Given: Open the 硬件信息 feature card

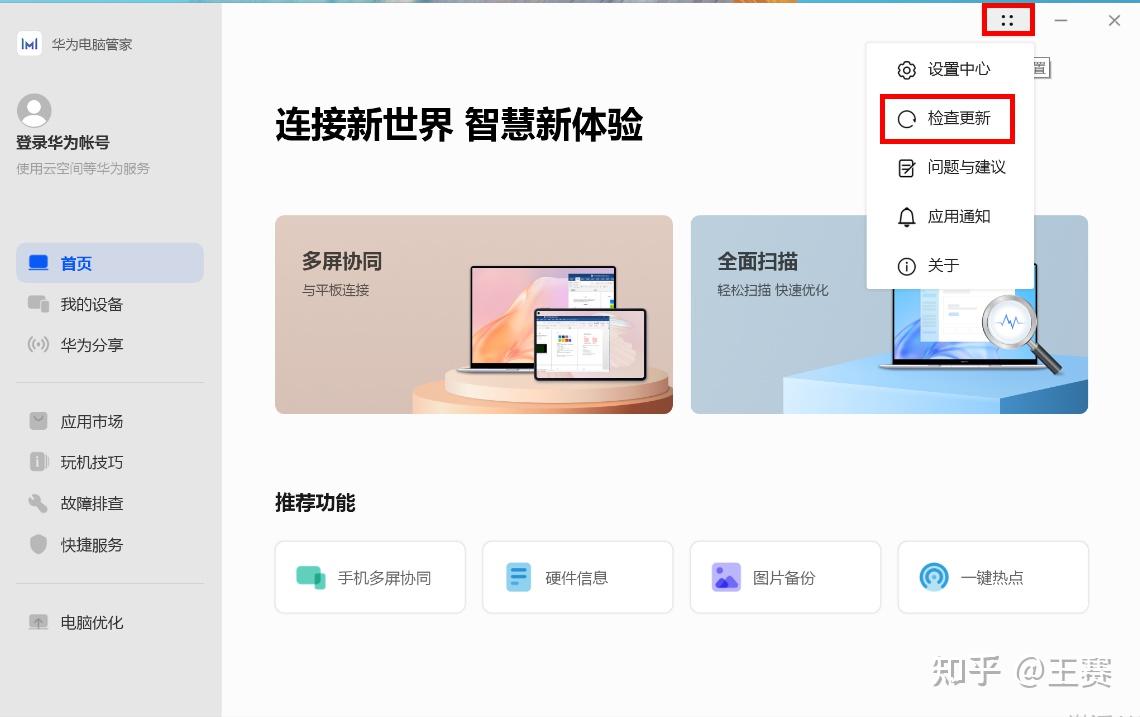Looking at the screenshot, I should 577,577.
